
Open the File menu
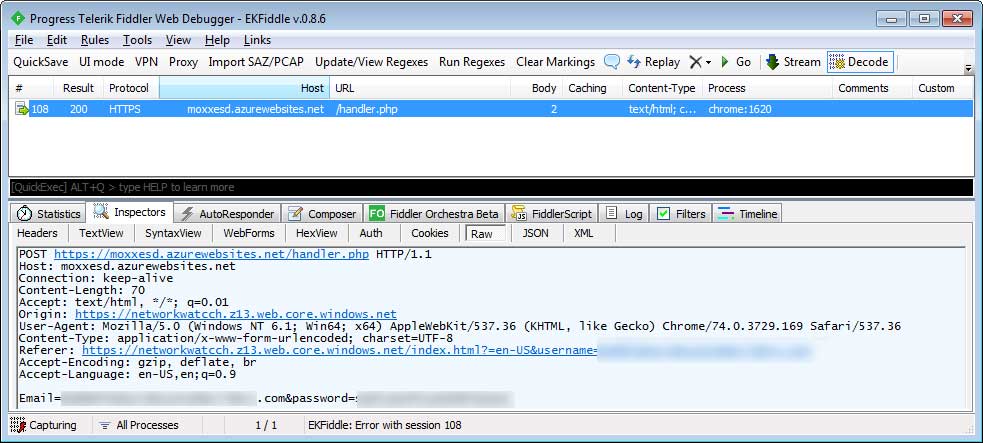23,40
